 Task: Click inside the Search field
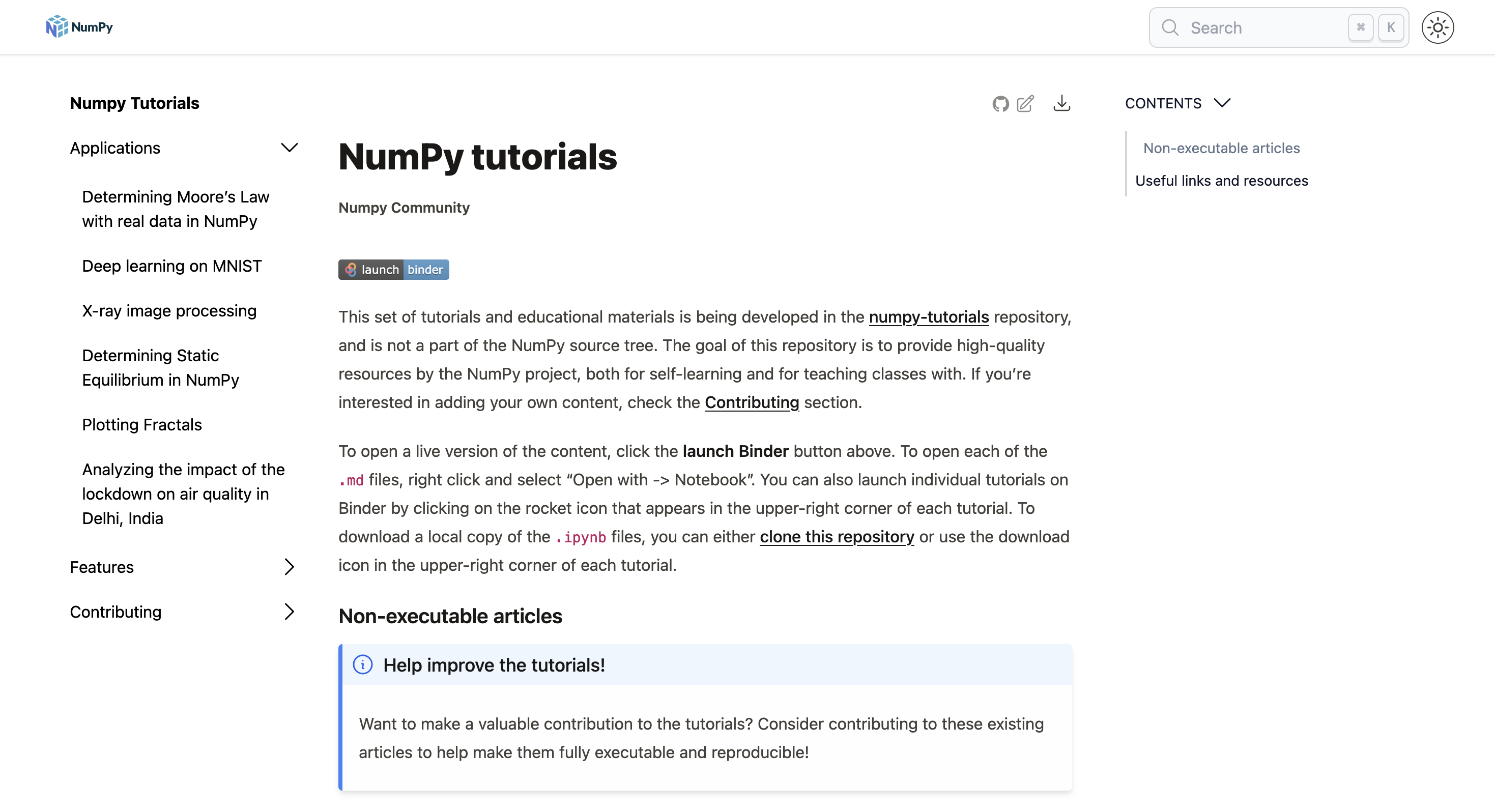(x=1248, y=27)
